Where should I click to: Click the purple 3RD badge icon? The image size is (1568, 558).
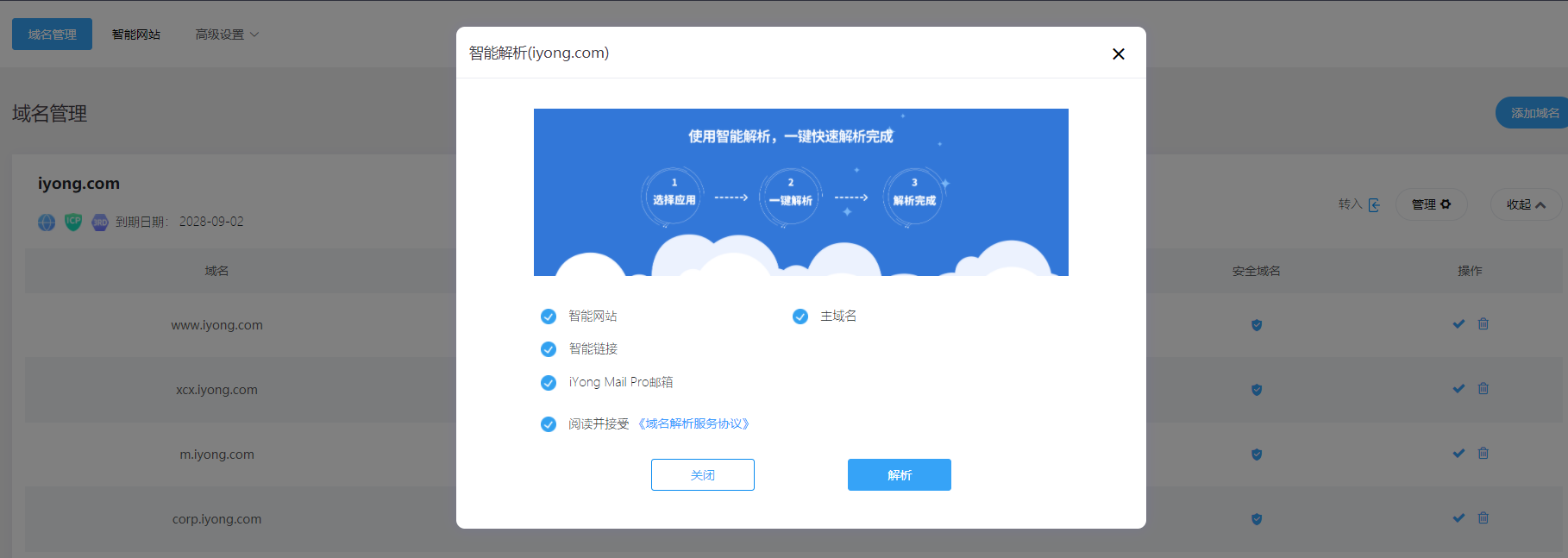click(100, 223)
